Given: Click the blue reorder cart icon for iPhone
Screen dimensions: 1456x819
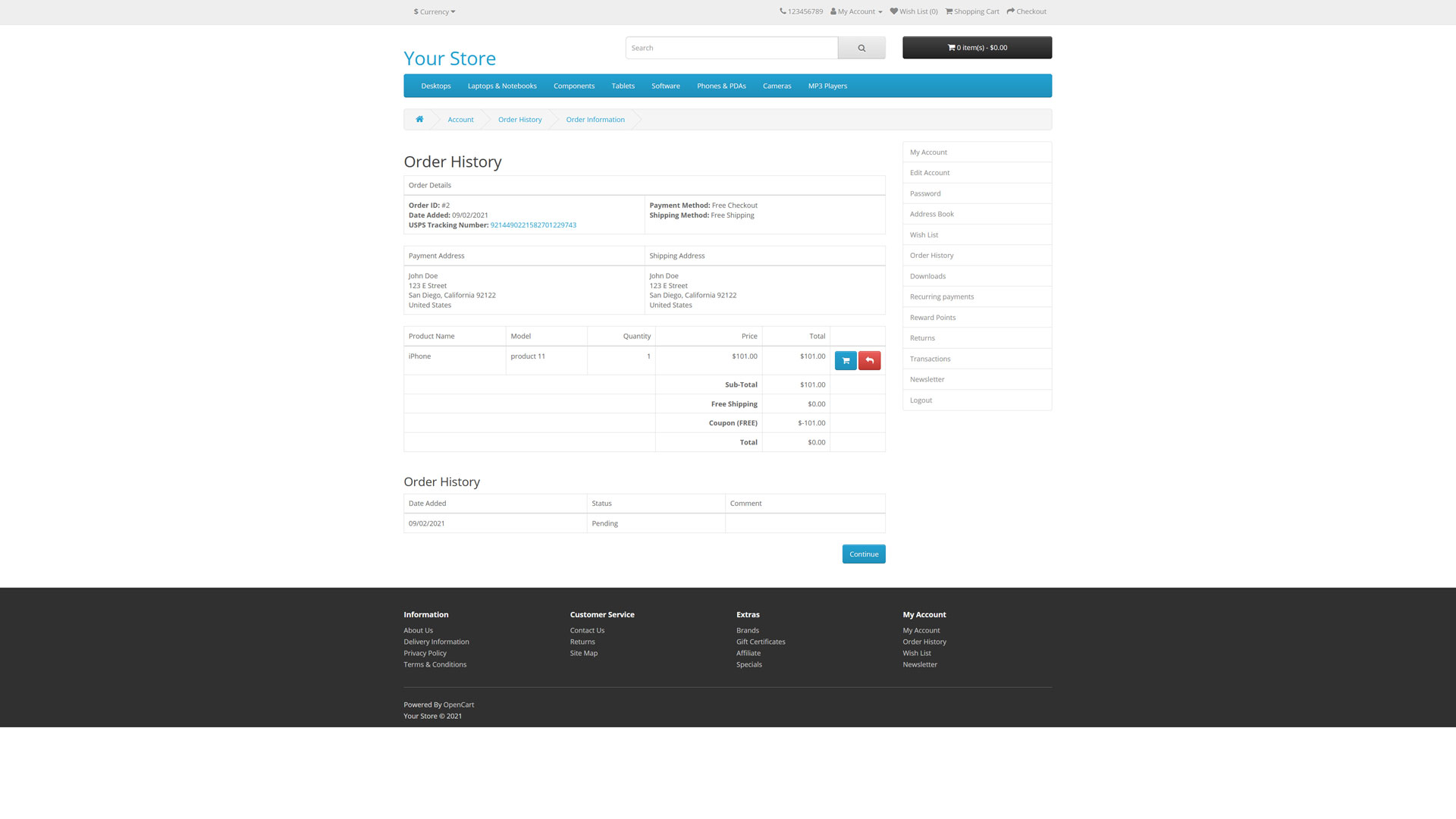Looking at the screenshot, I should point(845,360).
